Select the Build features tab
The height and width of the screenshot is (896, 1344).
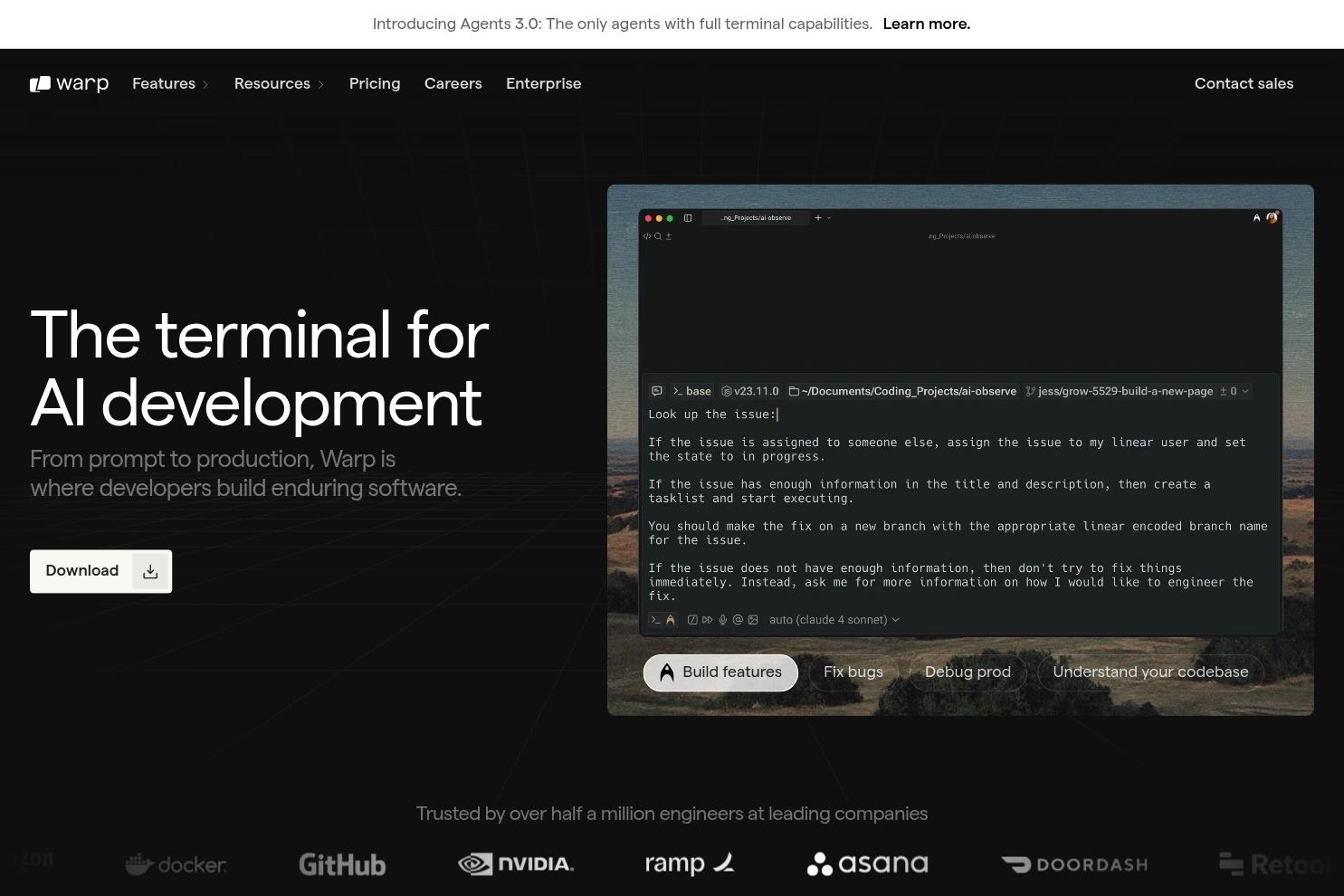coord(720,672)
